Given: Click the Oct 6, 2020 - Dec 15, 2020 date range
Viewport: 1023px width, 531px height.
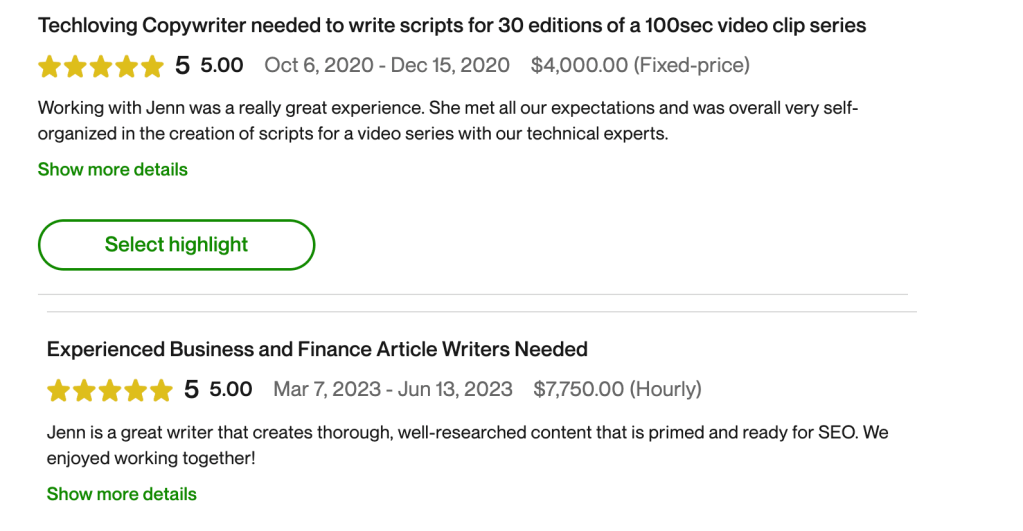Looking at the screenshot, I should click(x=386, y=66).
